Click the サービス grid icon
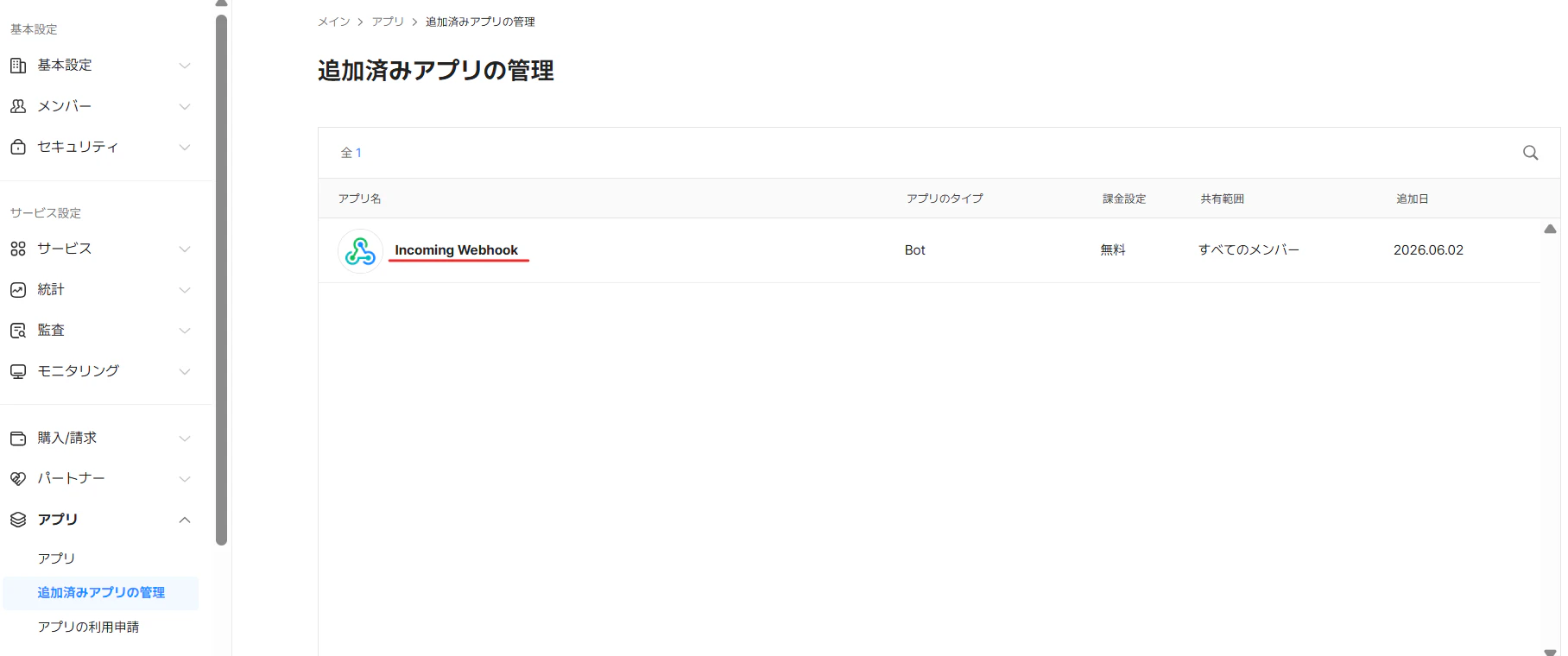This screenshot has height=656, width=1568. [18, 249]
